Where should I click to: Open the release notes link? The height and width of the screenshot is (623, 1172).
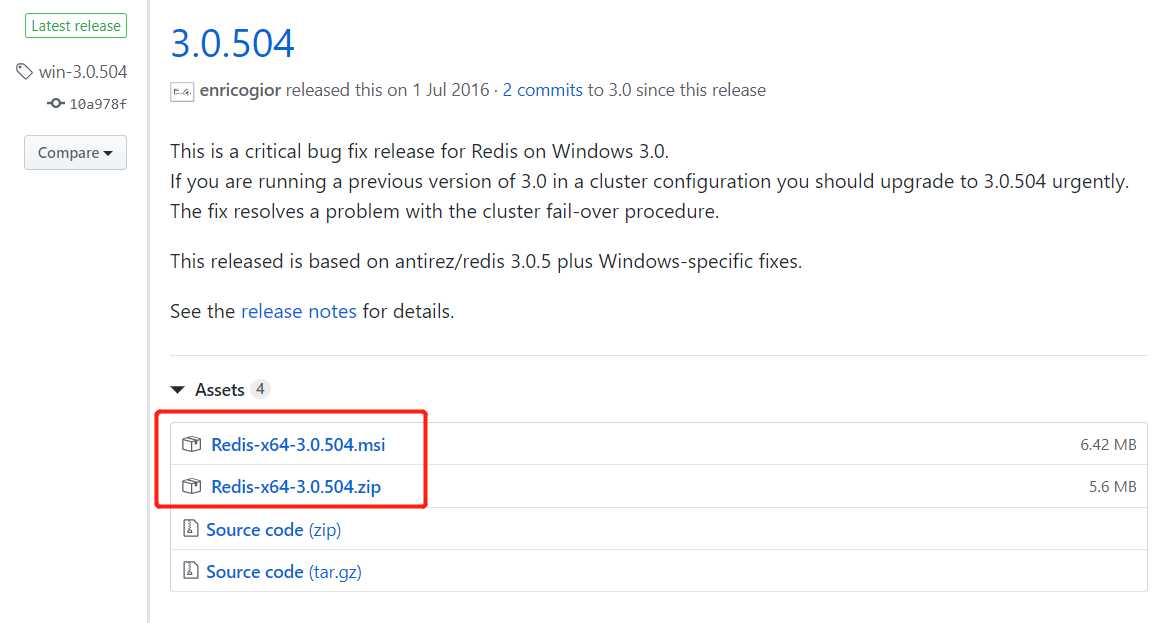pos(299,311)
